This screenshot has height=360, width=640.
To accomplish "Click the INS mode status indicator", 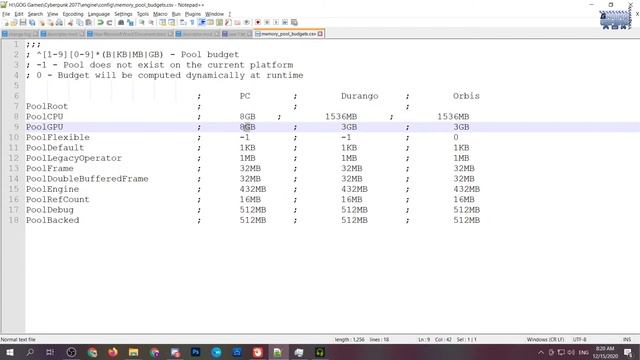I will coord(627,340).
